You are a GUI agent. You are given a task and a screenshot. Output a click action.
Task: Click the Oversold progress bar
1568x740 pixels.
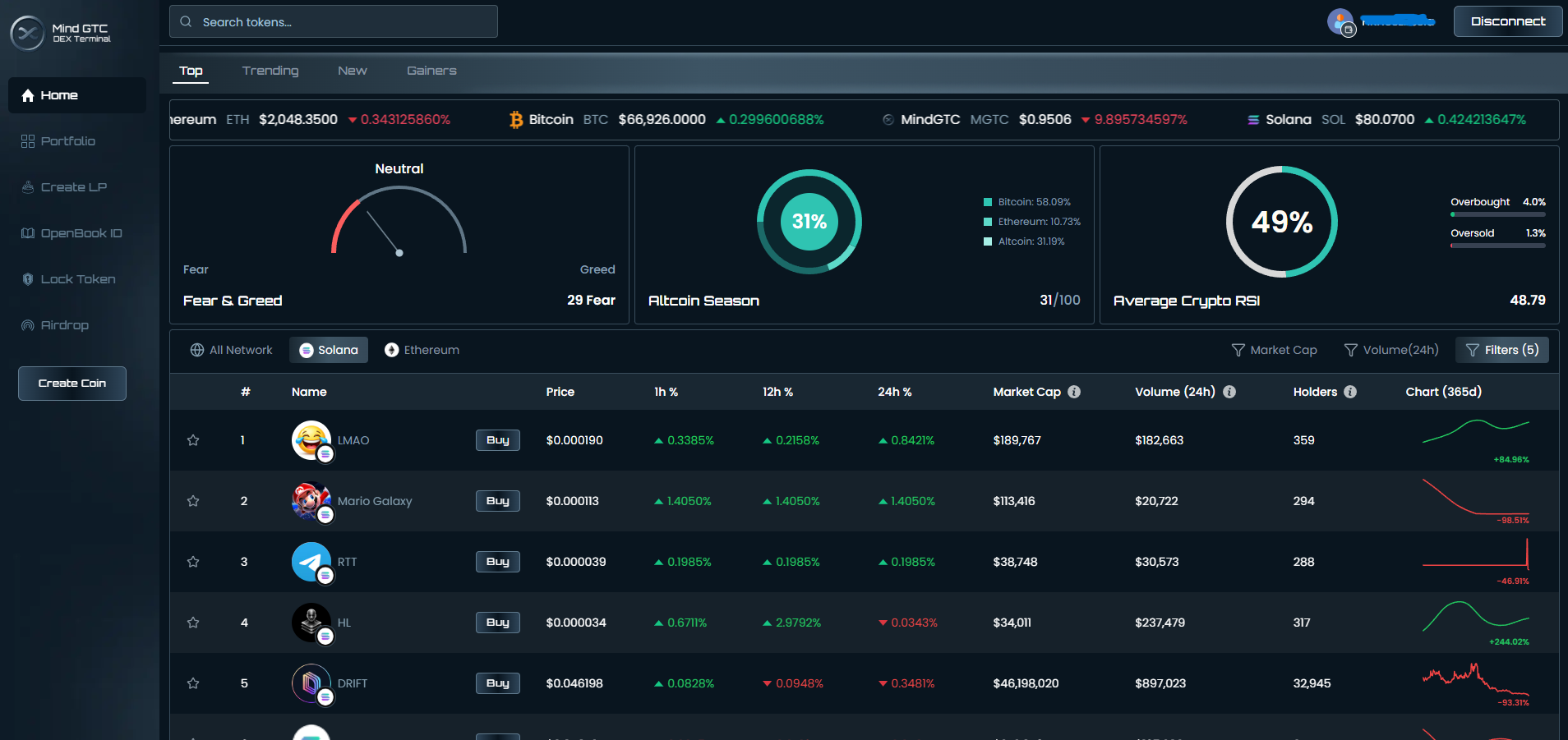point(1499,246)
